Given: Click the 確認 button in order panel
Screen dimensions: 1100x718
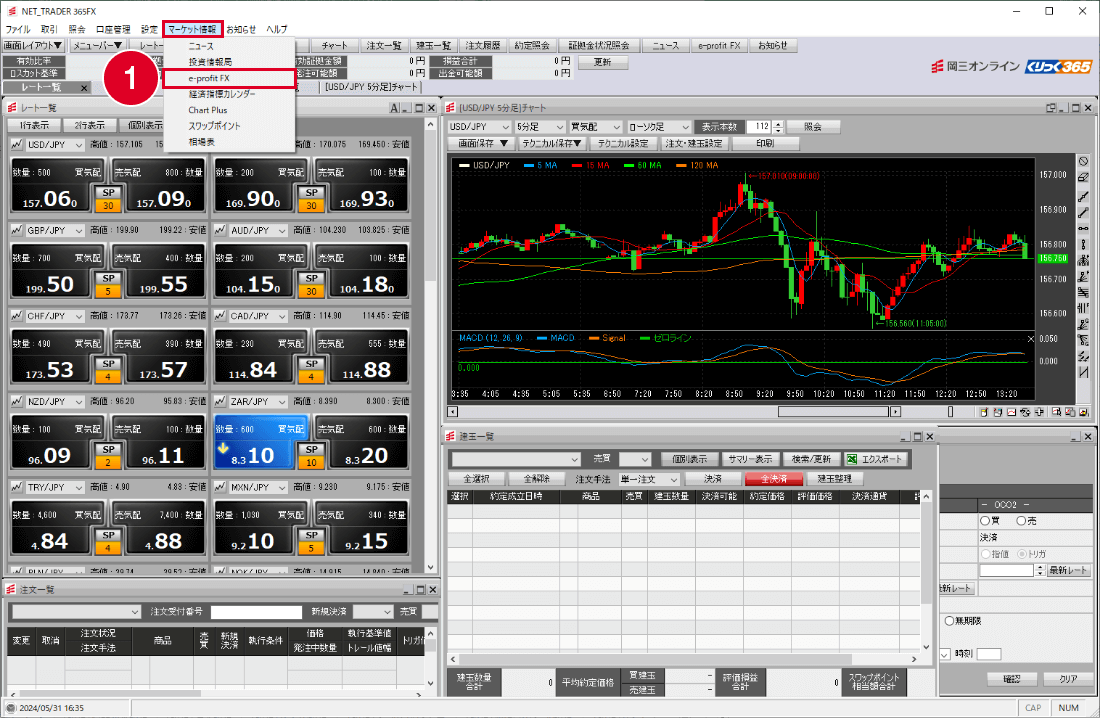Looking at the screenshot, I should pyautogui.click(x=1011, y=679).
